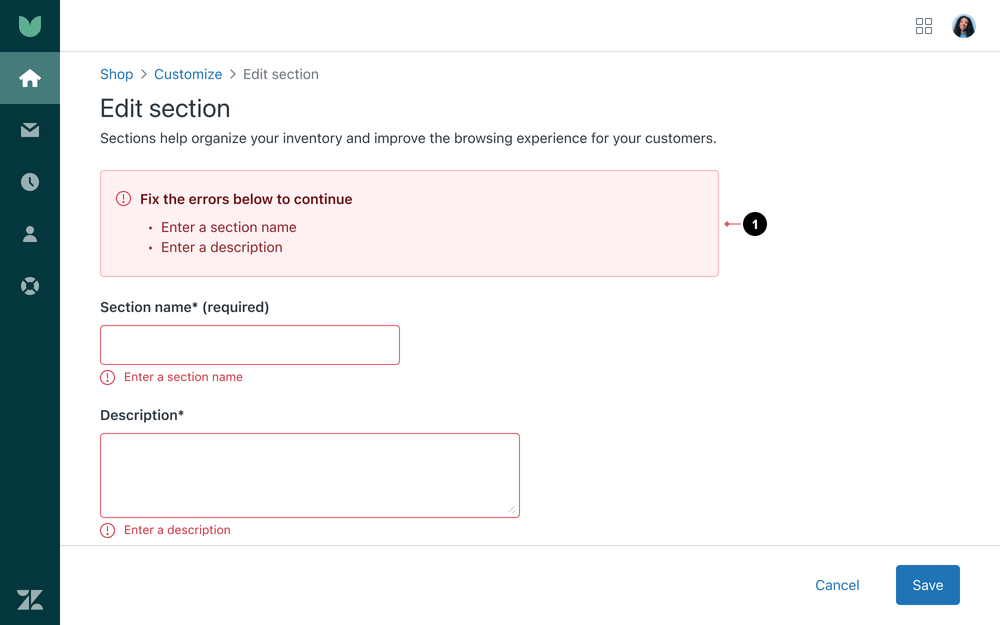Select the person customers icon in sidebar
The height and width of the screenshot is (625, 1000).
pyautogui.click(x=30, y=234)
